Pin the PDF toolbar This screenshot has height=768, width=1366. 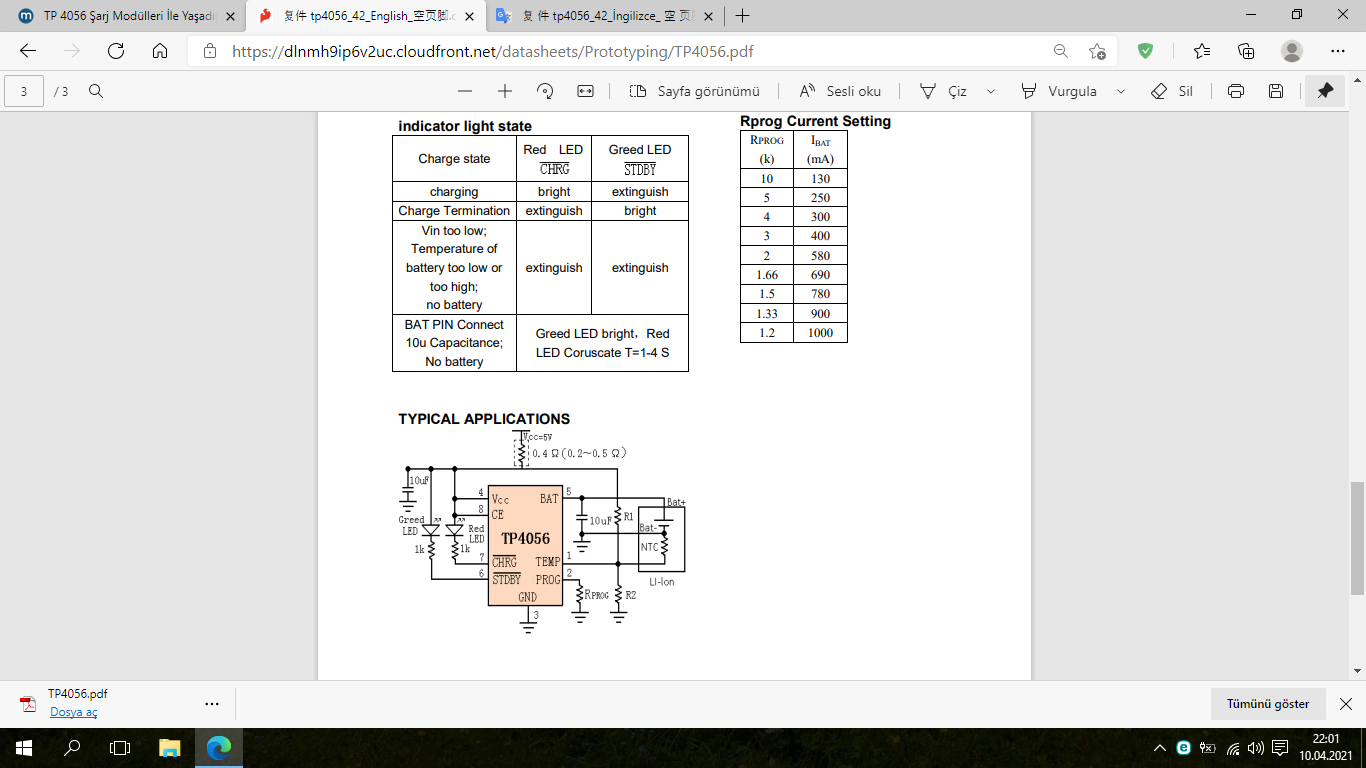tap(1326, 91)
